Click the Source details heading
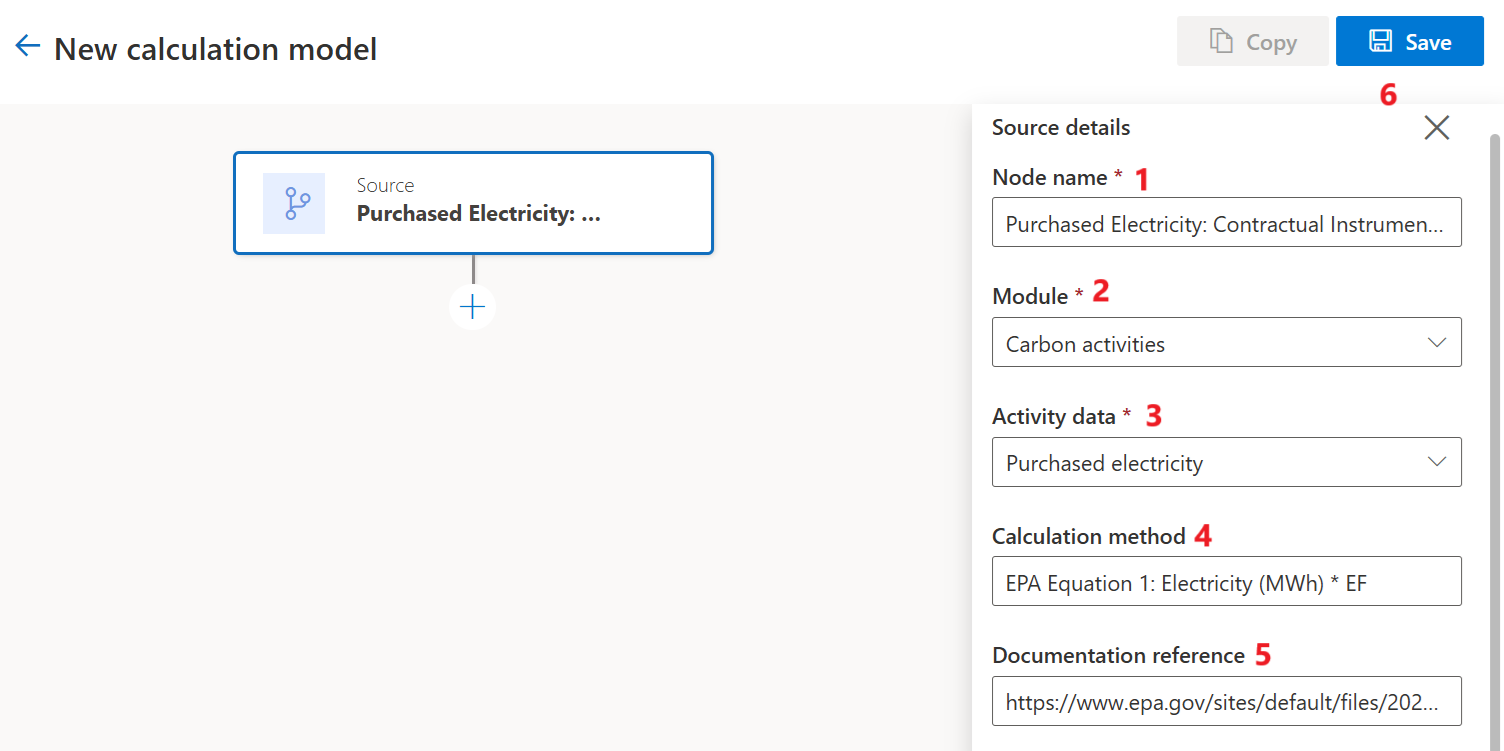The height and width of the screenshot is (751, 1504). click(1061, 128)
